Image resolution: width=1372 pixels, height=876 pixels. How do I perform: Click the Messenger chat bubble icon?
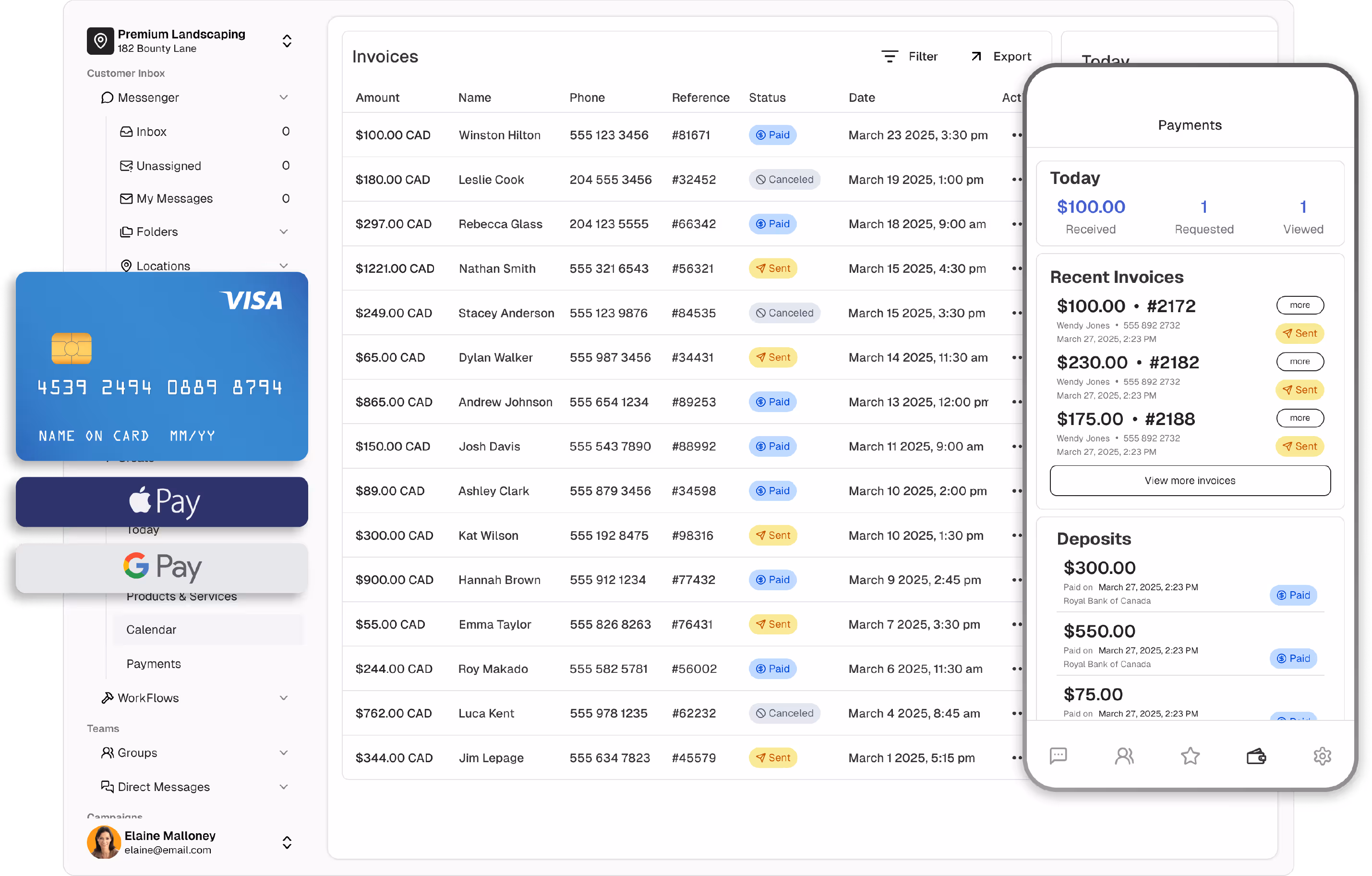[107, 97]
